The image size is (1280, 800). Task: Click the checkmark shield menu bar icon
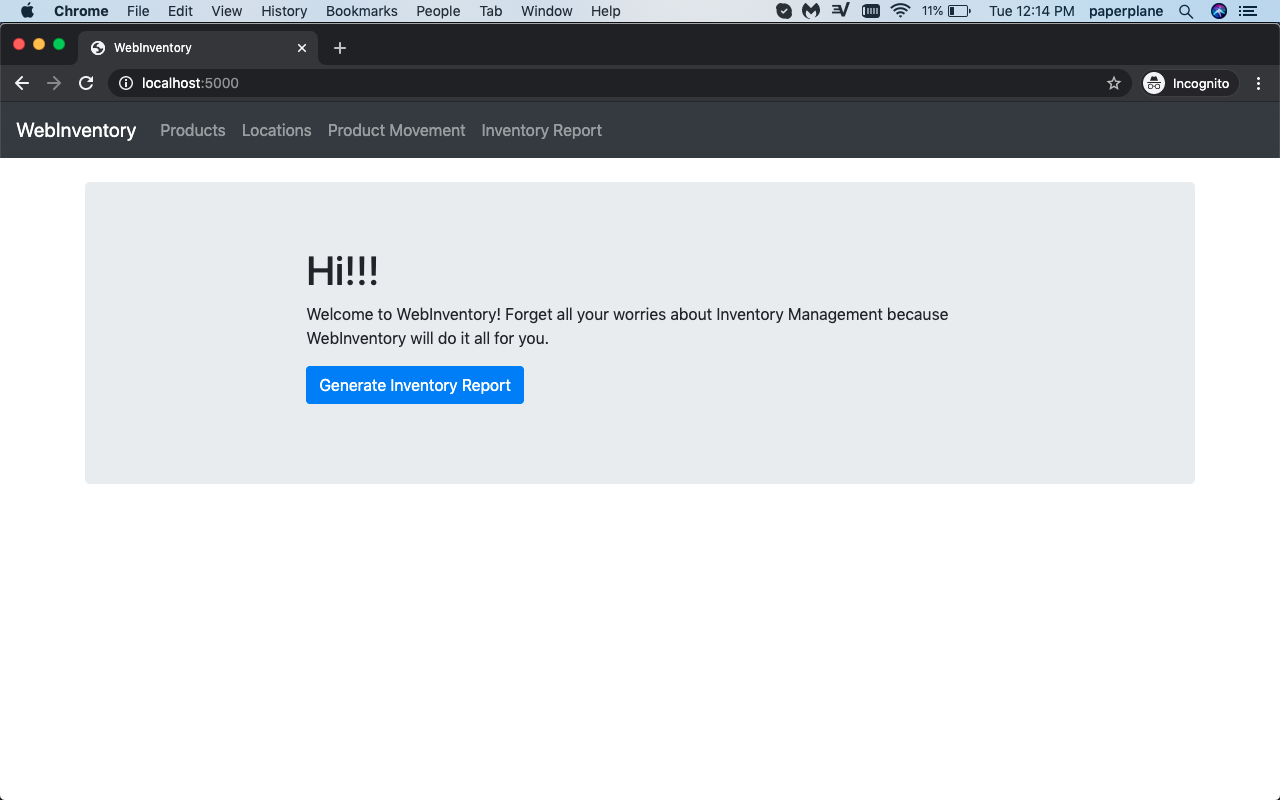click(784, 11)
